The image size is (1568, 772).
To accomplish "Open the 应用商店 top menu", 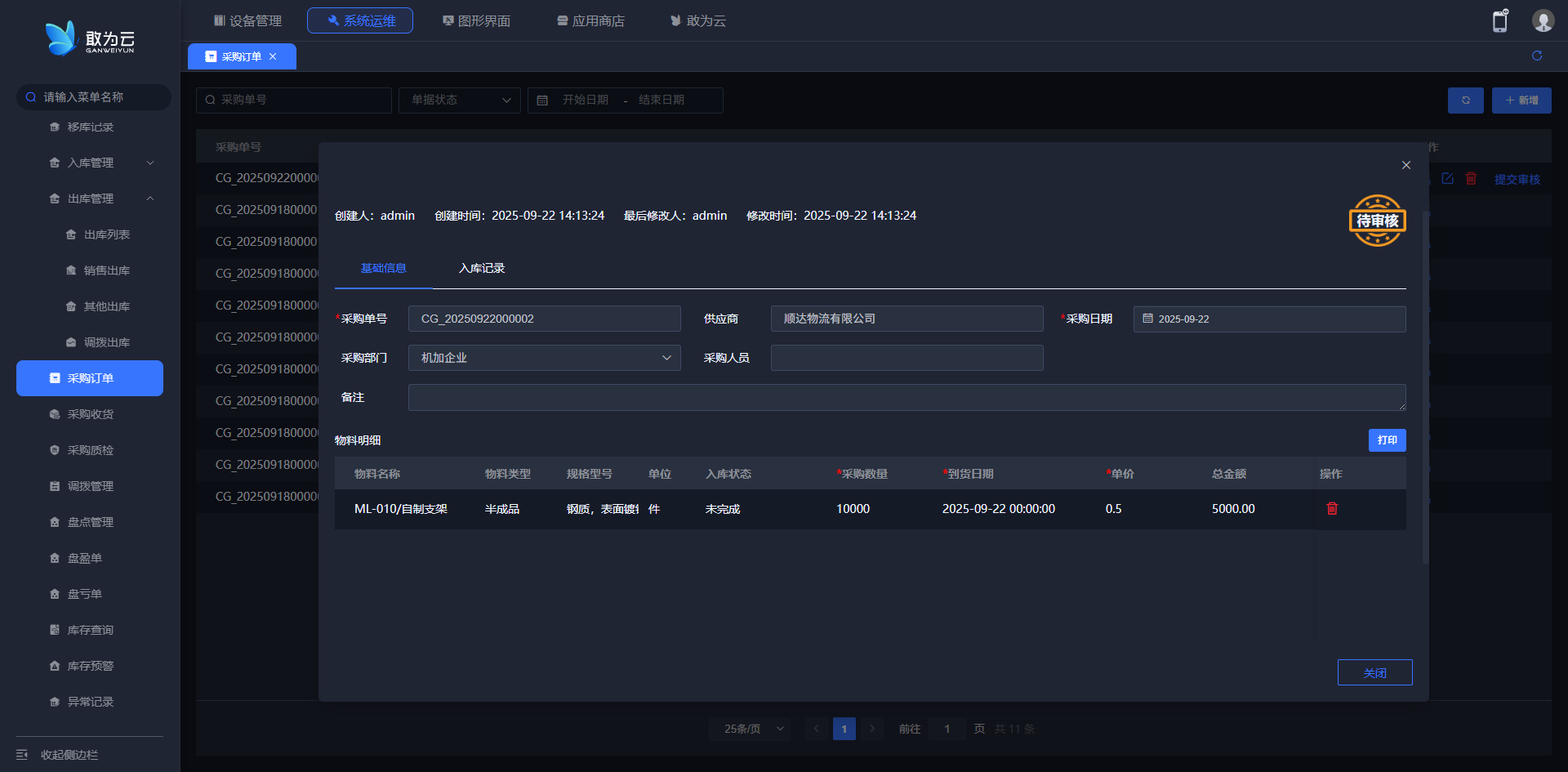I will [590, 20].
